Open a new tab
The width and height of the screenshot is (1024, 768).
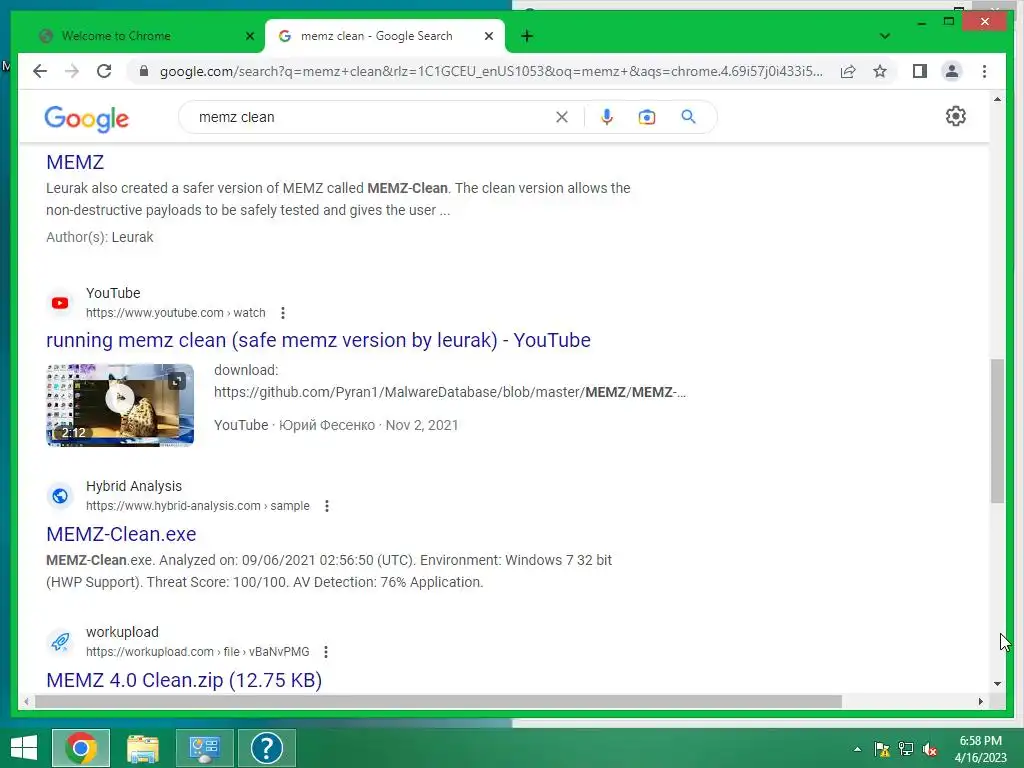(527, 36)
